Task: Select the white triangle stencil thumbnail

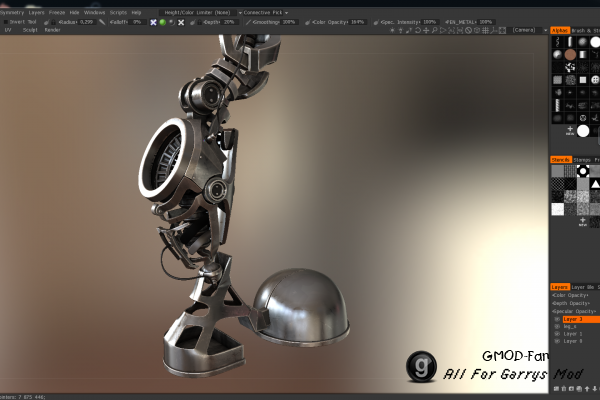Action: coord(595,184)
